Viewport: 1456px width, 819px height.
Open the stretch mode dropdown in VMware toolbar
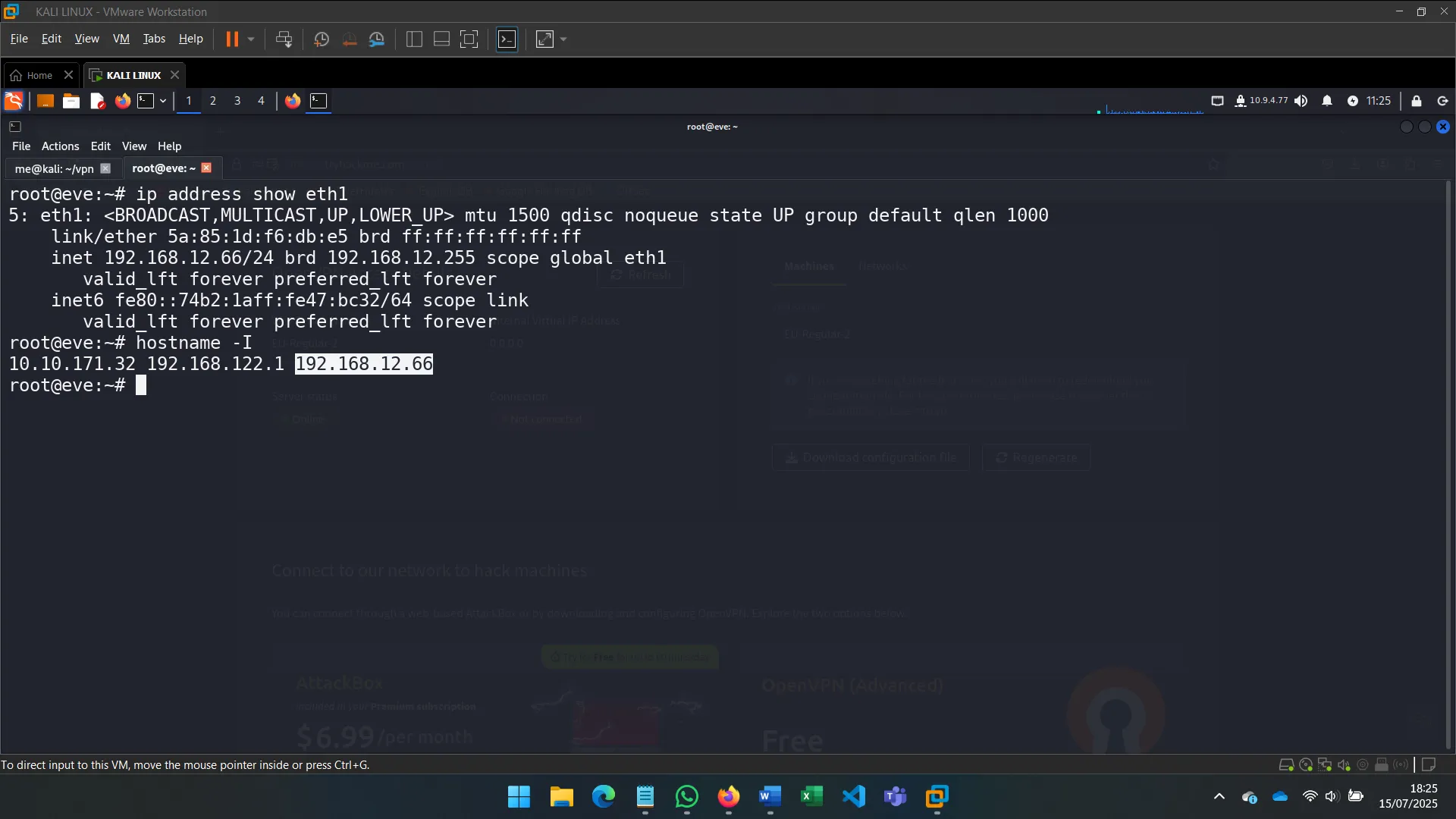coord(564,39)
